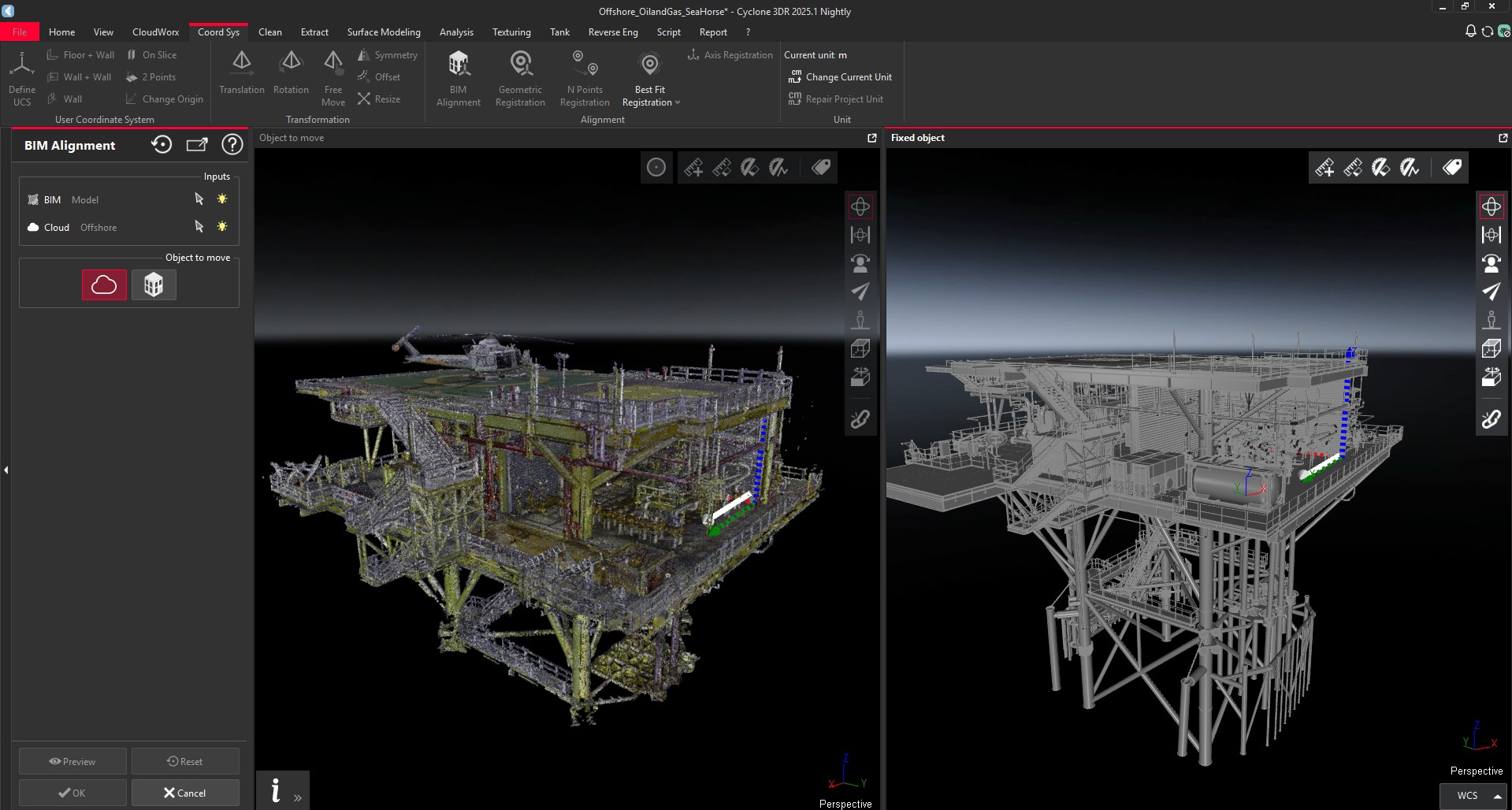This screenshot has height=810, width=1512.
Task: Open the Texturing ribbon tab
Action: 511,32
